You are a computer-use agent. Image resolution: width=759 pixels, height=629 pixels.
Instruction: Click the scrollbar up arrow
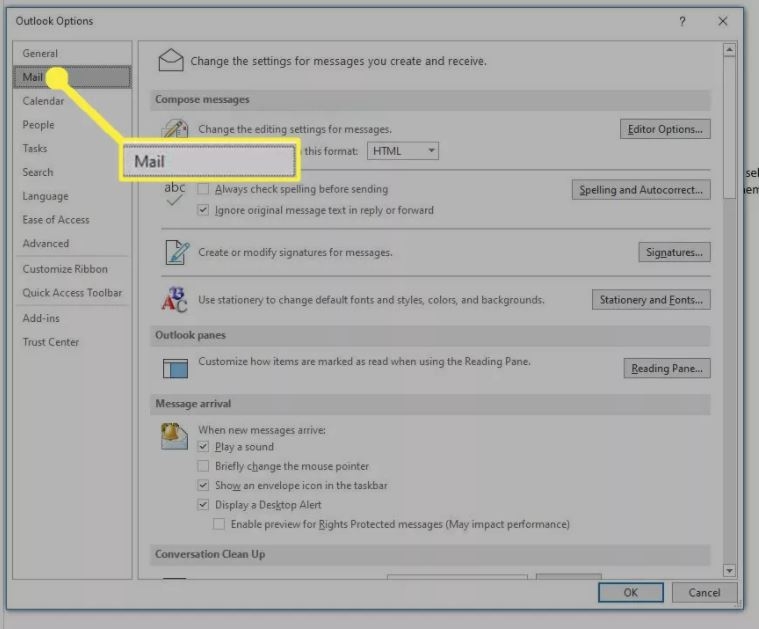click(x=729, y=50)
